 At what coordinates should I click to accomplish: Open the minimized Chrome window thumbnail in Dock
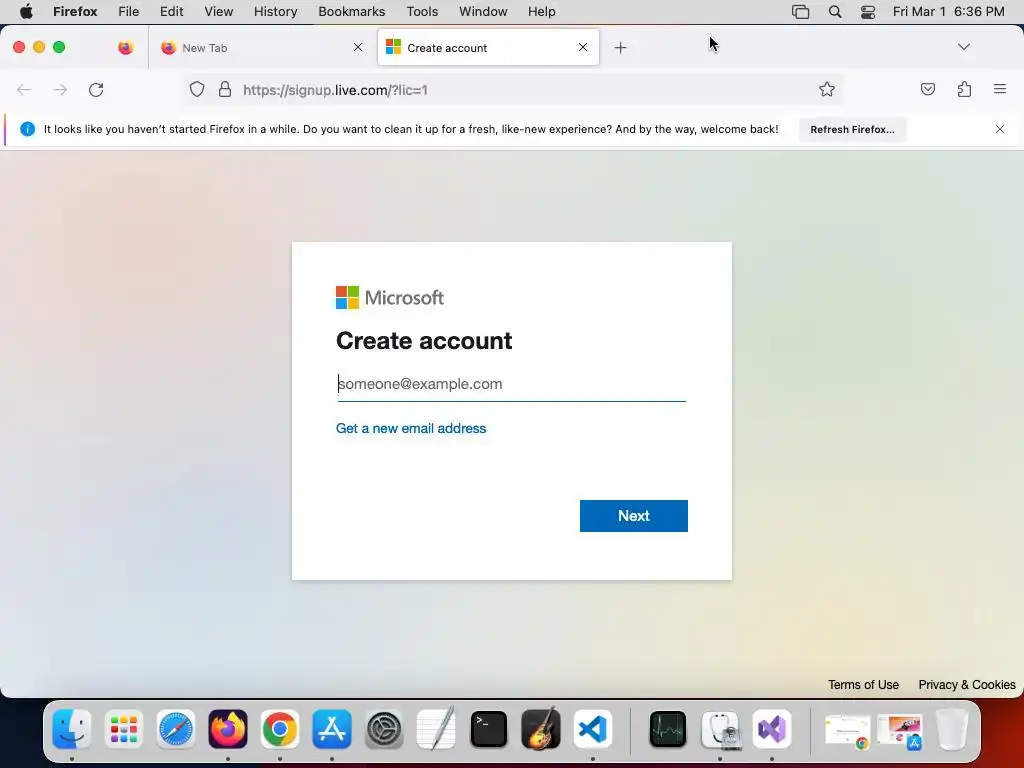tap(847, 731)
